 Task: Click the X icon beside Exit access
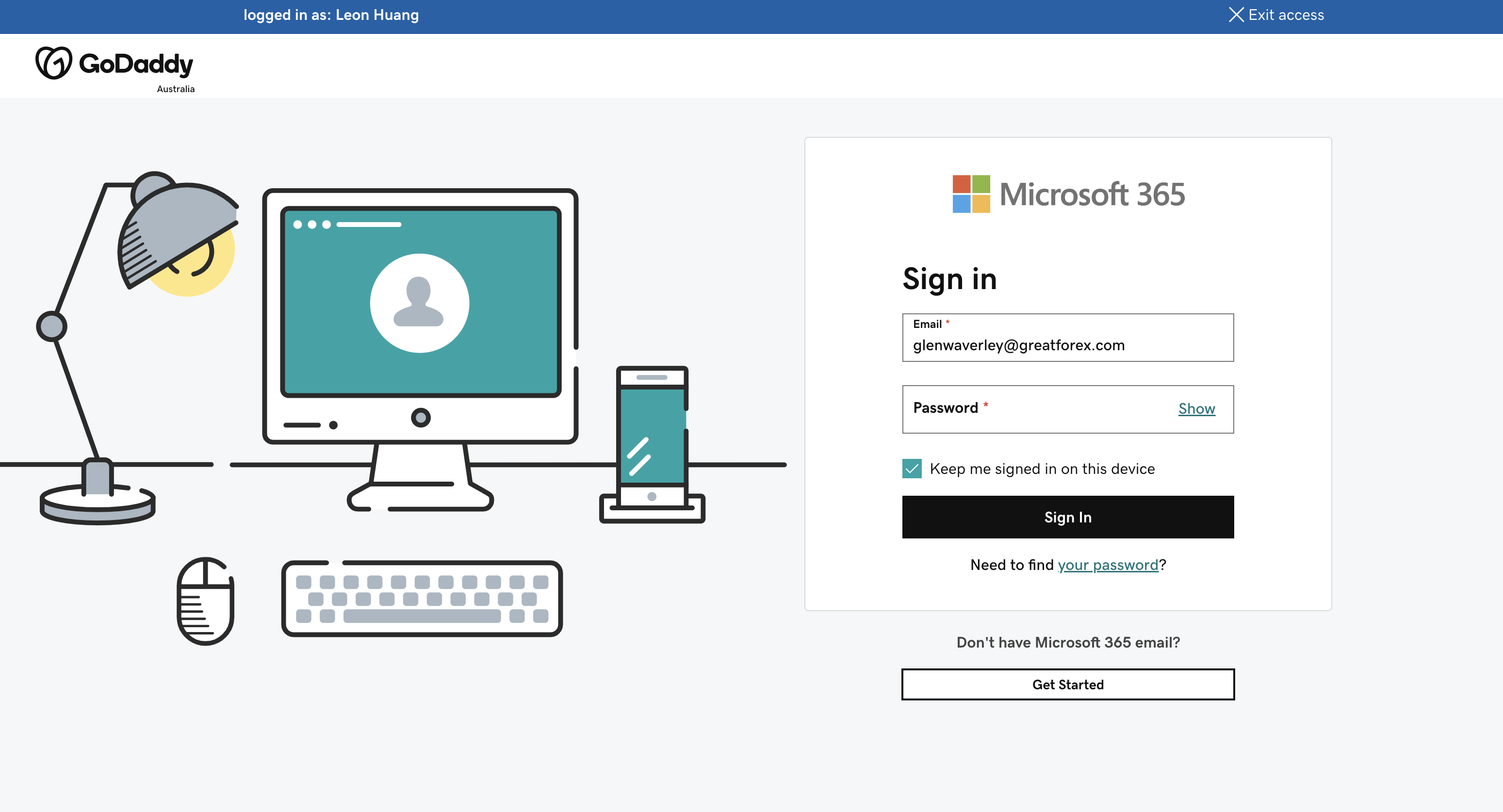pos(1235,15)
